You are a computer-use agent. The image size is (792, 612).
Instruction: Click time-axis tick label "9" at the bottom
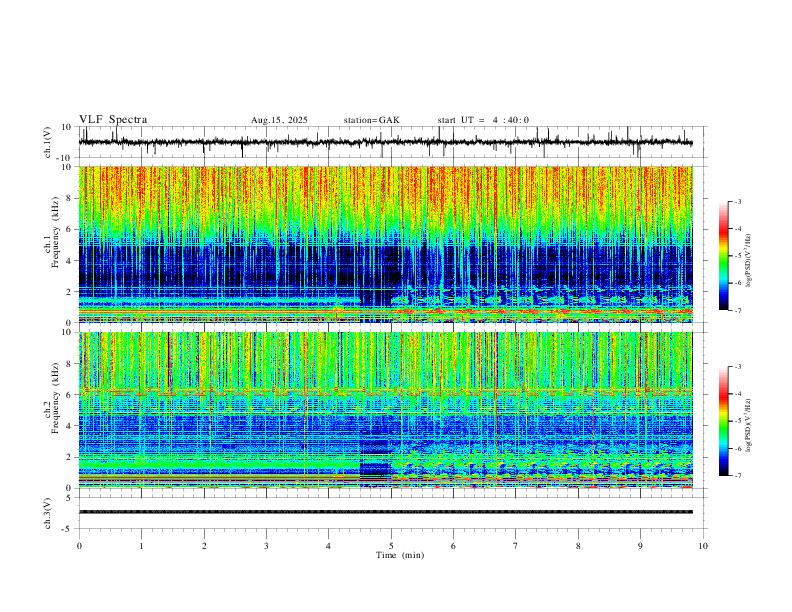(640, 546)
